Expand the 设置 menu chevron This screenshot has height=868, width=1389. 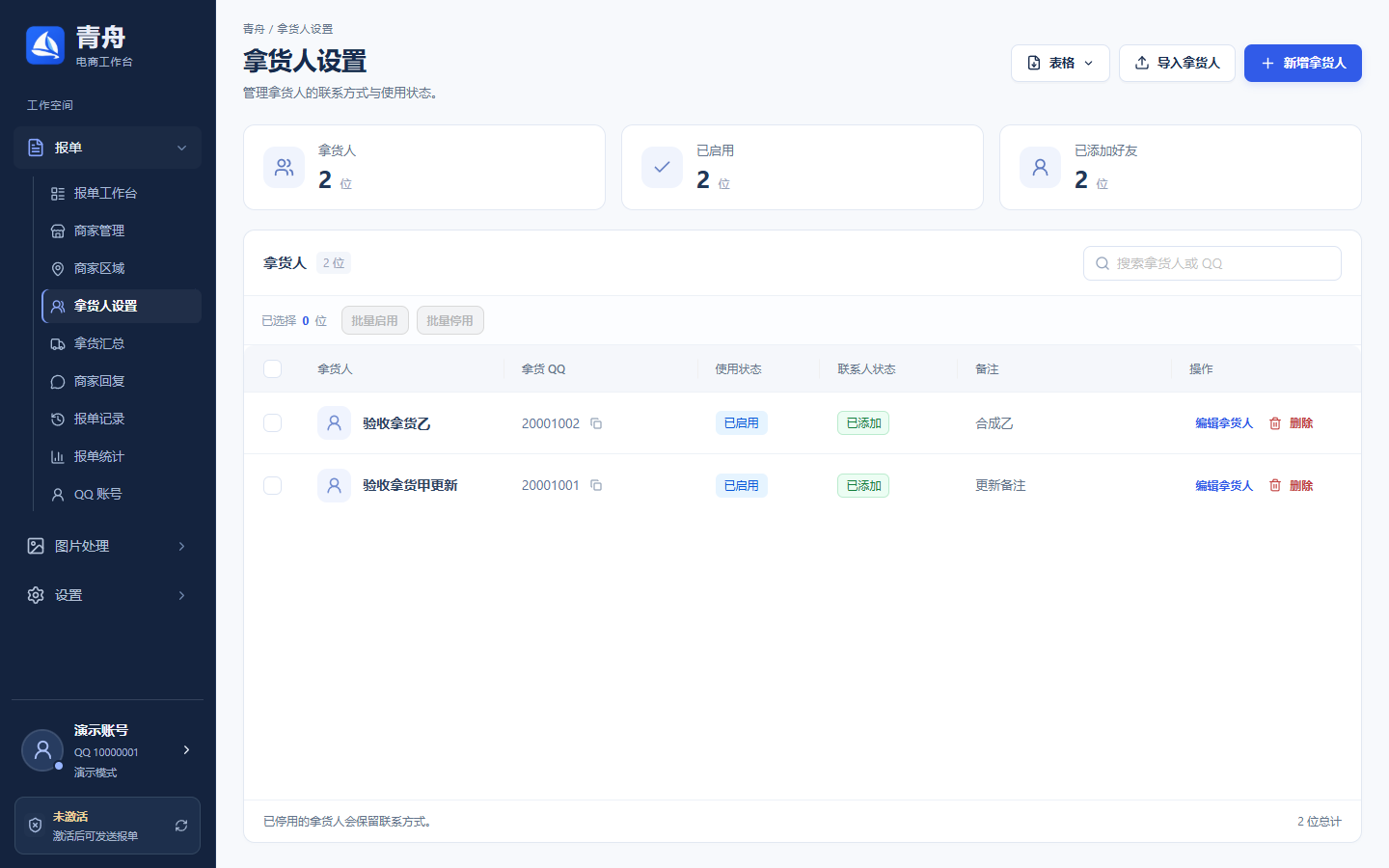(x=181, y=595)
